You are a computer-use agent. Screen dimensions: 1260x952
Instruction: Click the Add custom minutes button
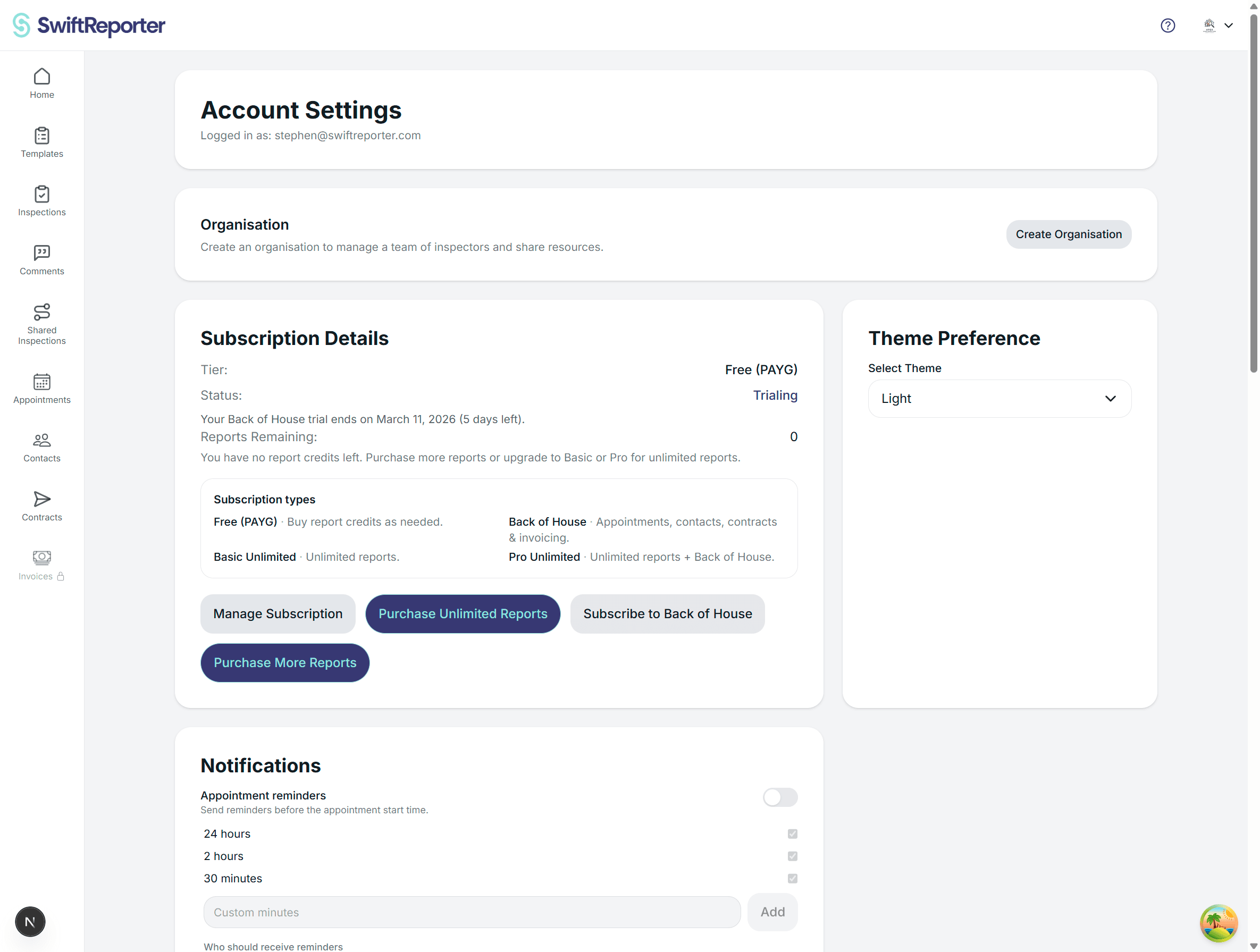(x=772, y=912)
